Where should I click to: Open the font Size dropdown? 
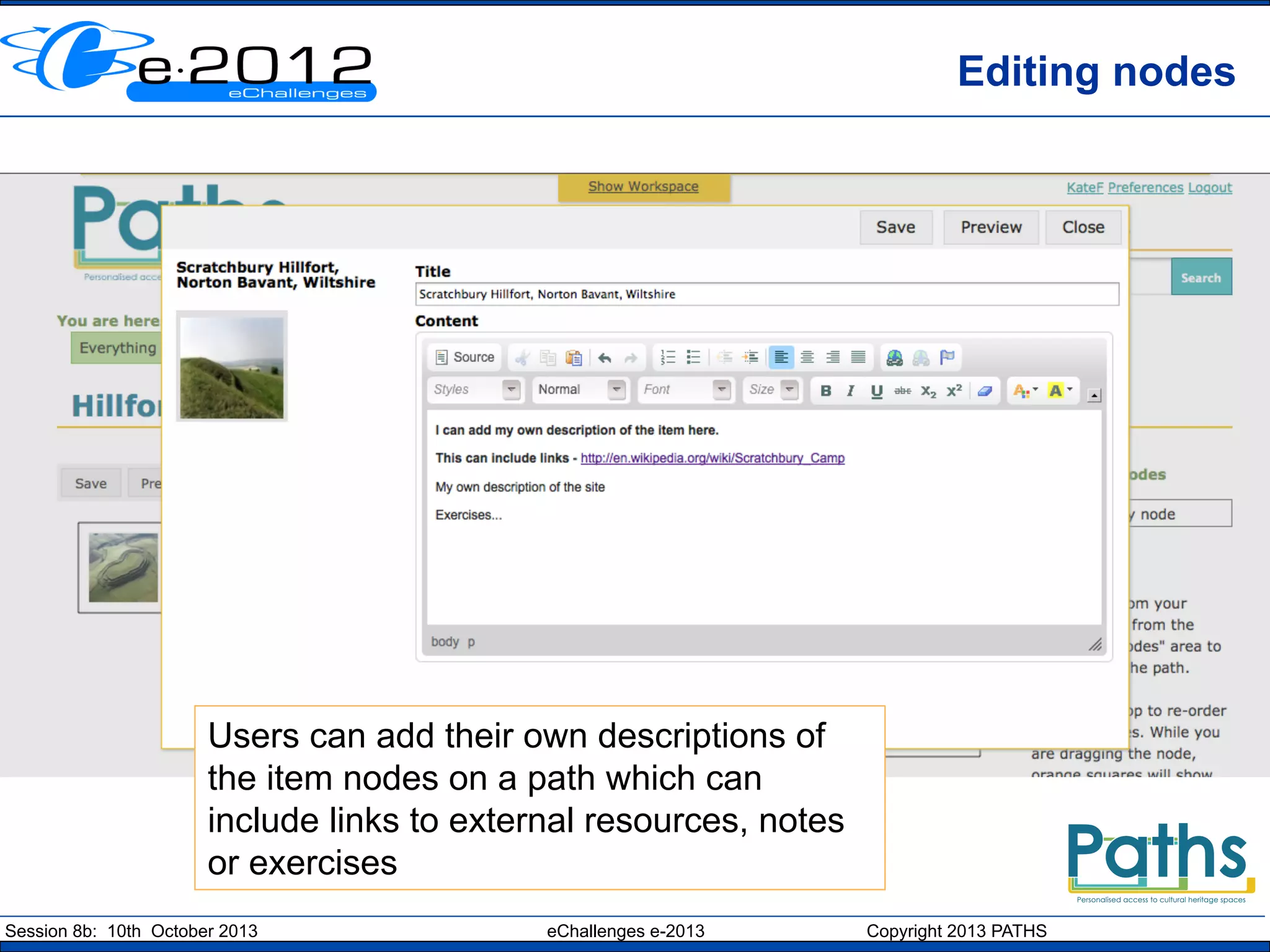pos(772,390)
